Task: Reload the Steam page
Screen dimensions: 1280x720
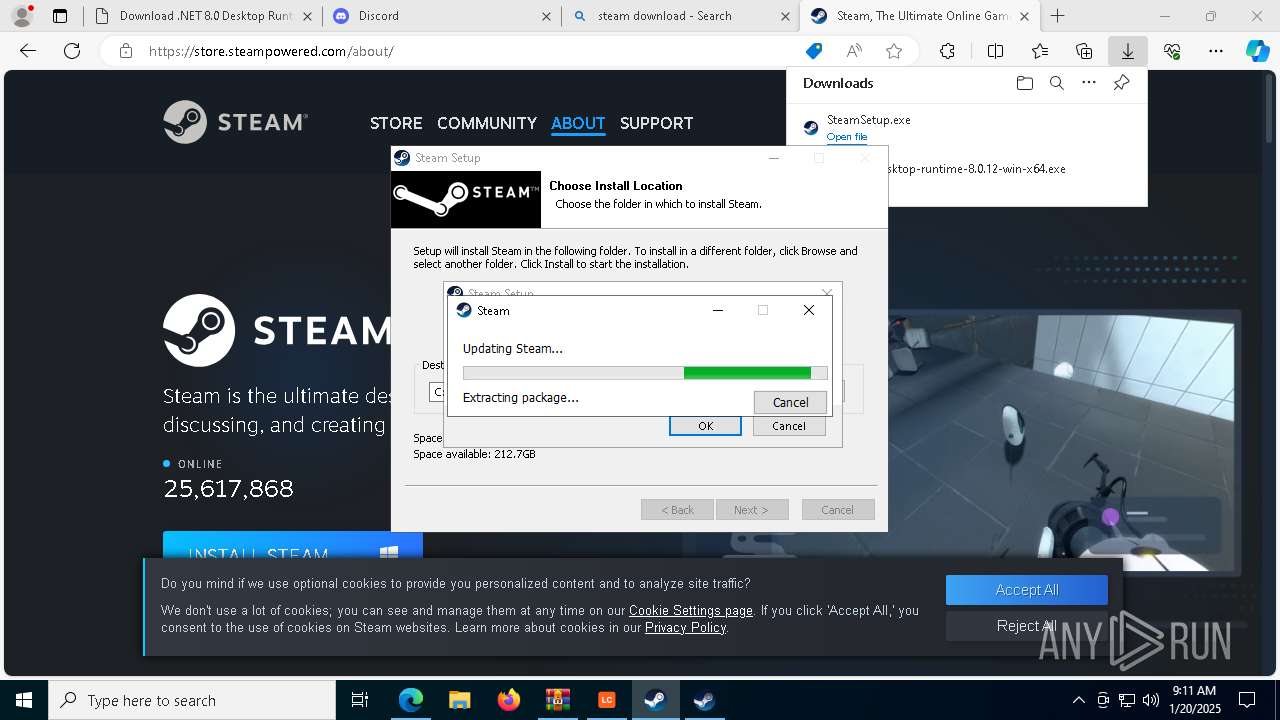Action: [72, 51]
